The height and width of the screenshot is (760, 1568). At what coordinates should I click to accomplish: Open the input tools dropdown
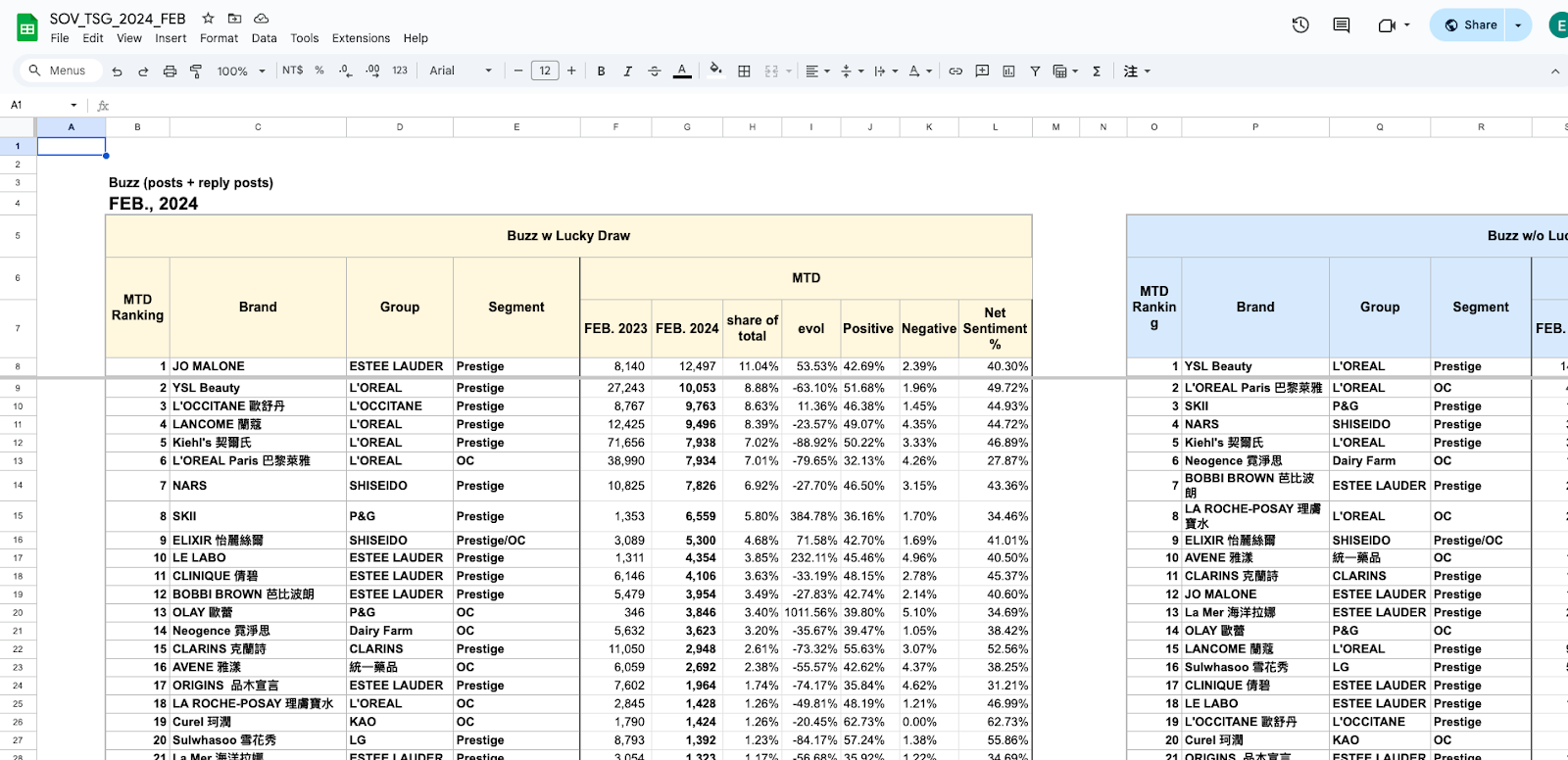click(1137, 71)
